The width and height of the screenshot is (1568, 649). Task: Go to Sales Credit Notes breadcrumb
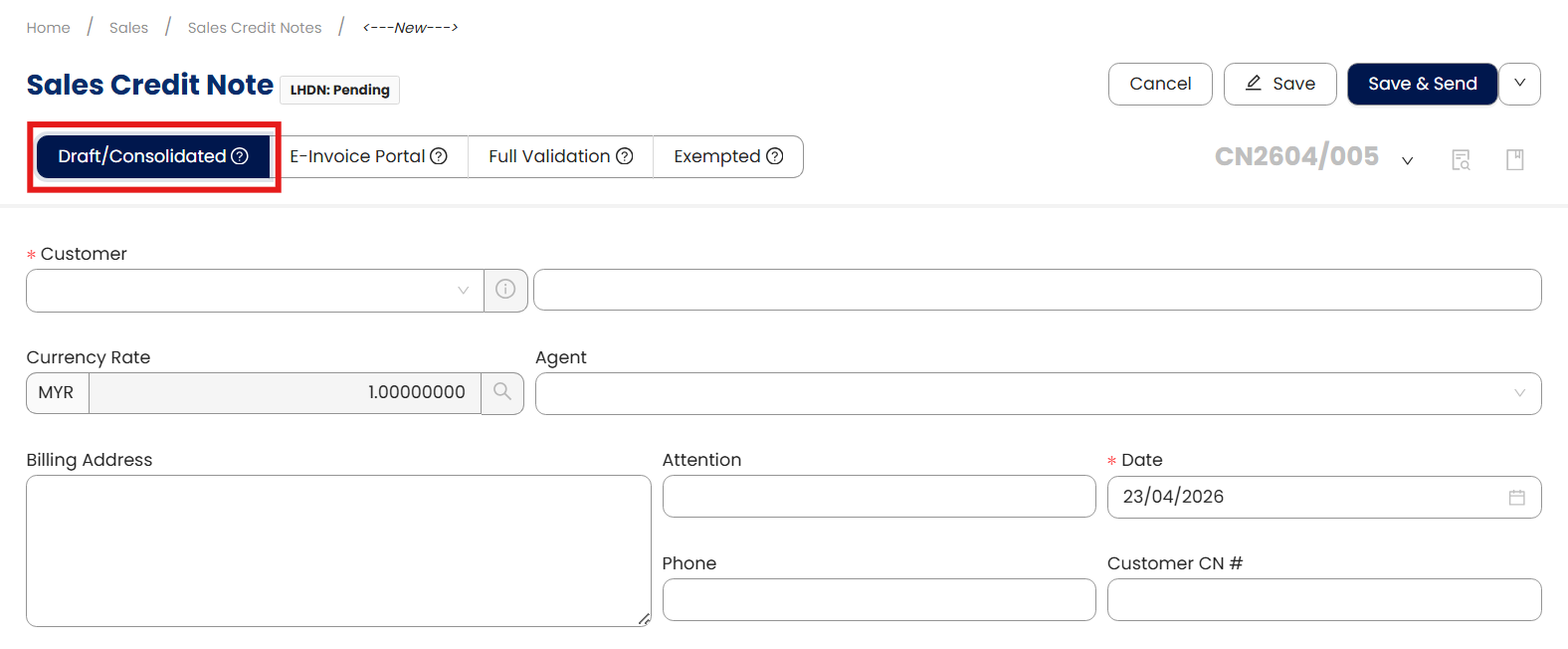point(255,28)
